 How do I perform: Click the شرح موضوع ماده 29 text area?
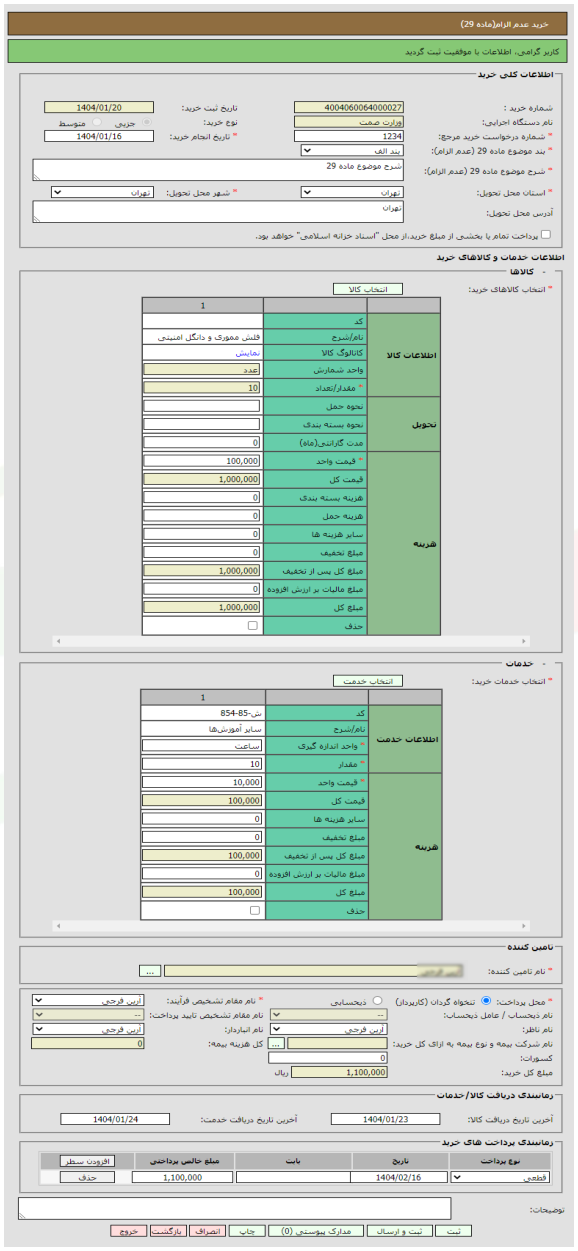(218, 169)
